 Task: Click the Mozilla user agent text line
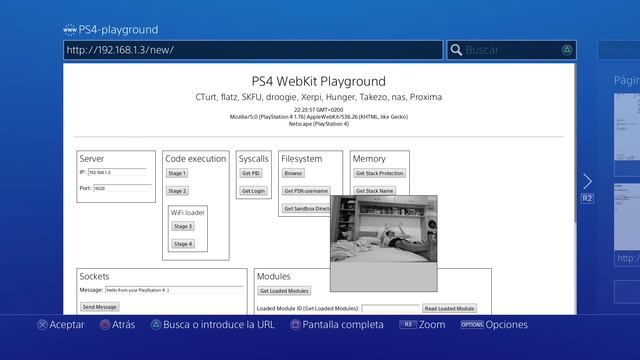[x=318, y=117]
